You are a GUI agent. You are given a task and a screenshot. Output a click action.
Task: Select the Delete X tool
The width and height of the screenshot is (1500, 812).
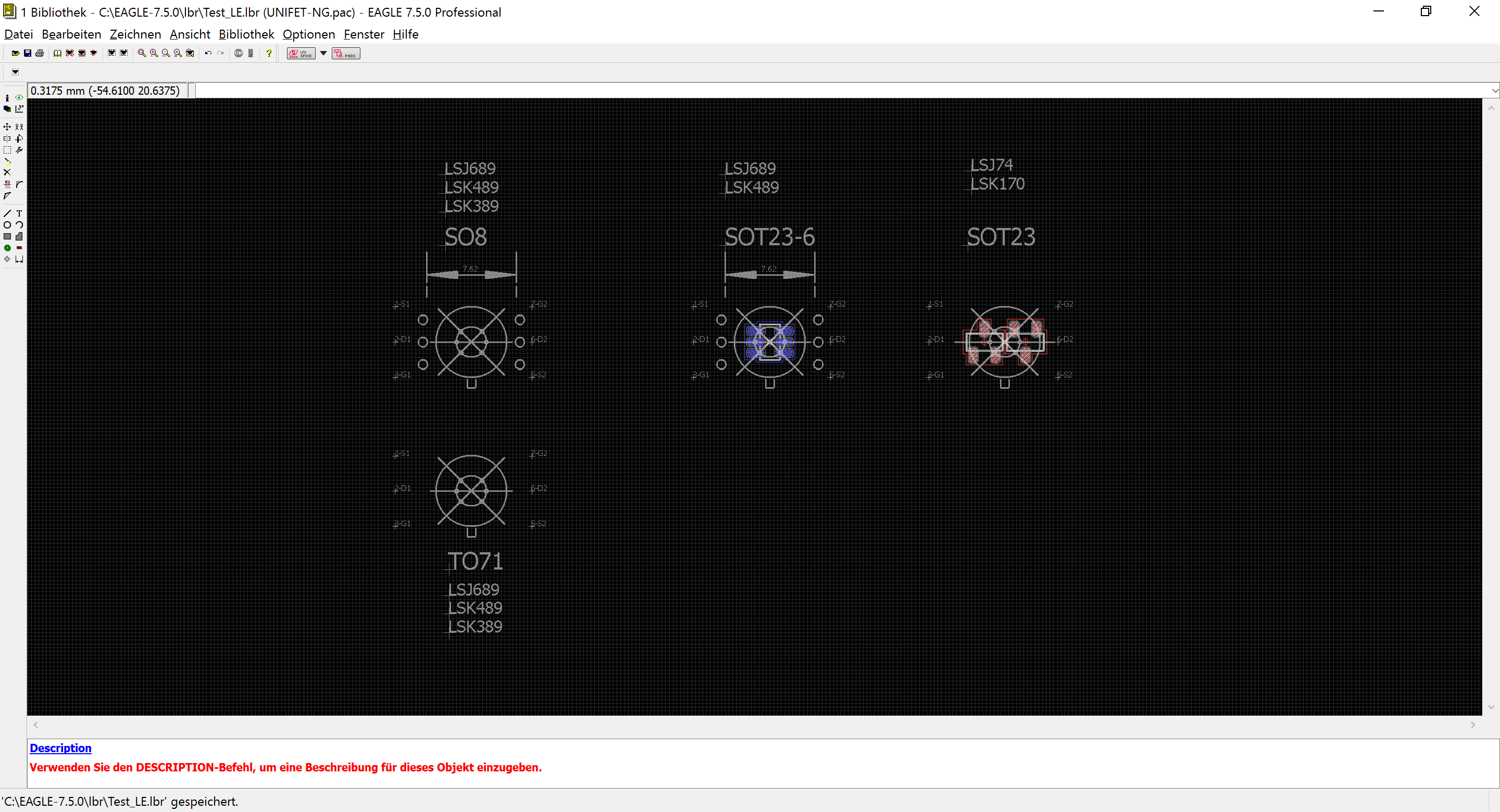point(7,173)
